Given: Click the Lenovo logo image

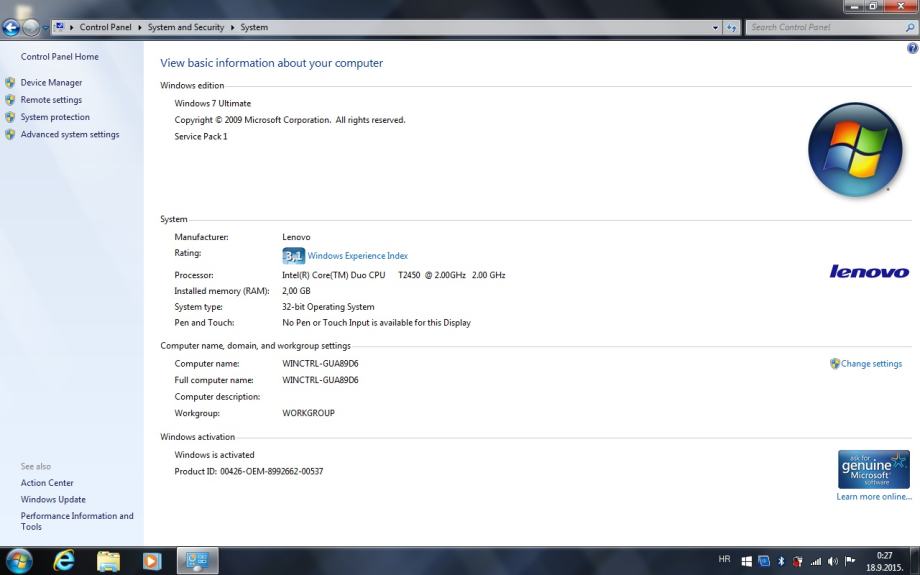Looking at the screenshot, I should point(869,271).
